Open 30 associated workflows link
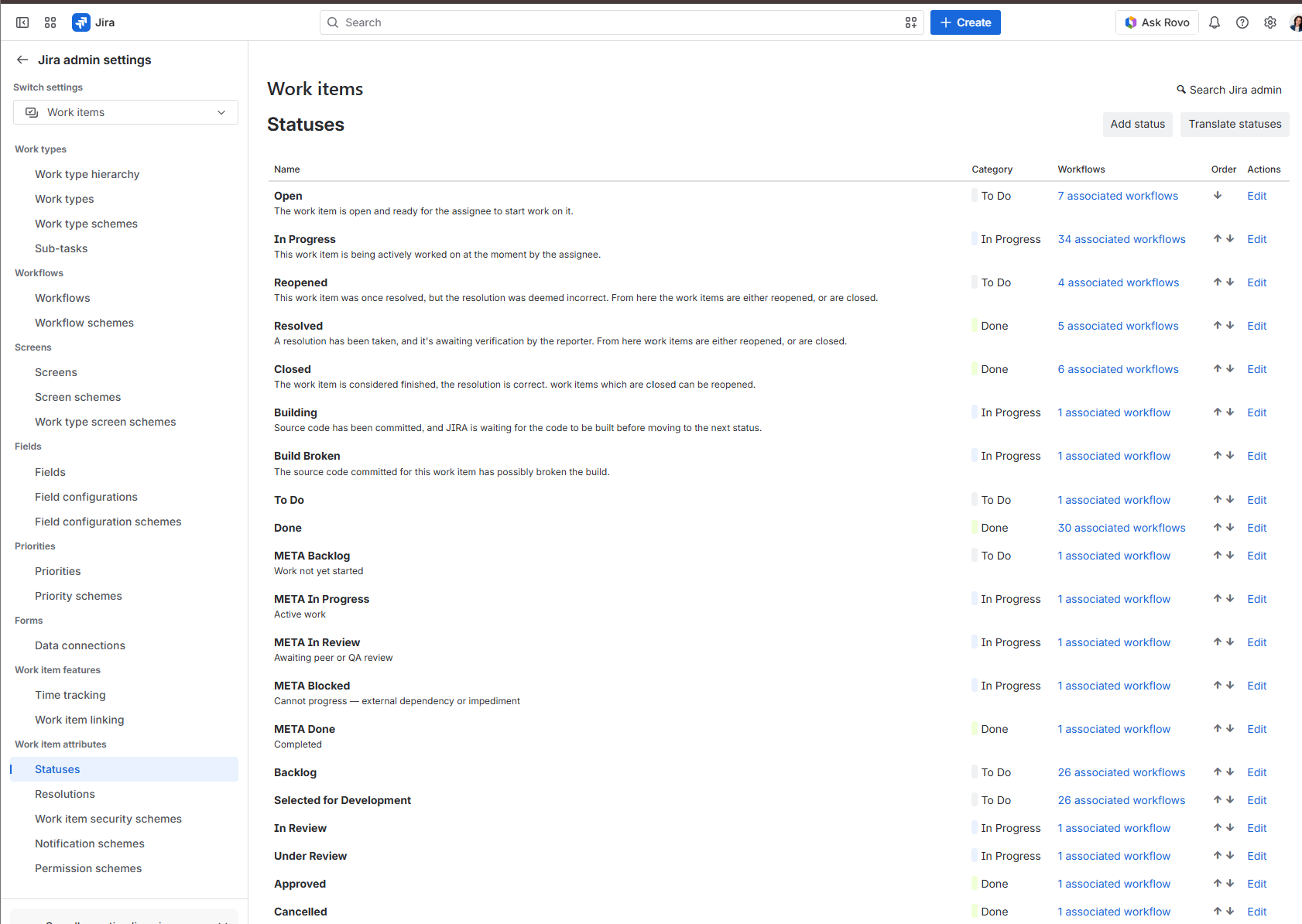Viewport: 1302px width, 924px height. [1122, 528]
